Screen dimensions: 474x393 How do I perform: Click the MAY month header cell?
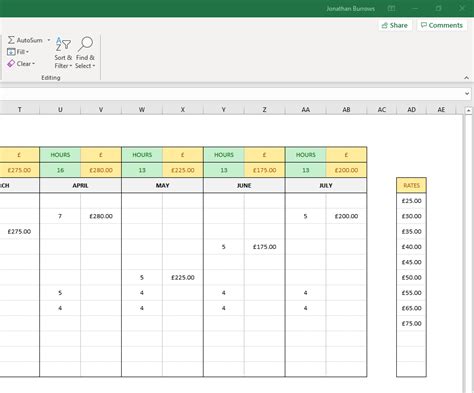(162, 185)
